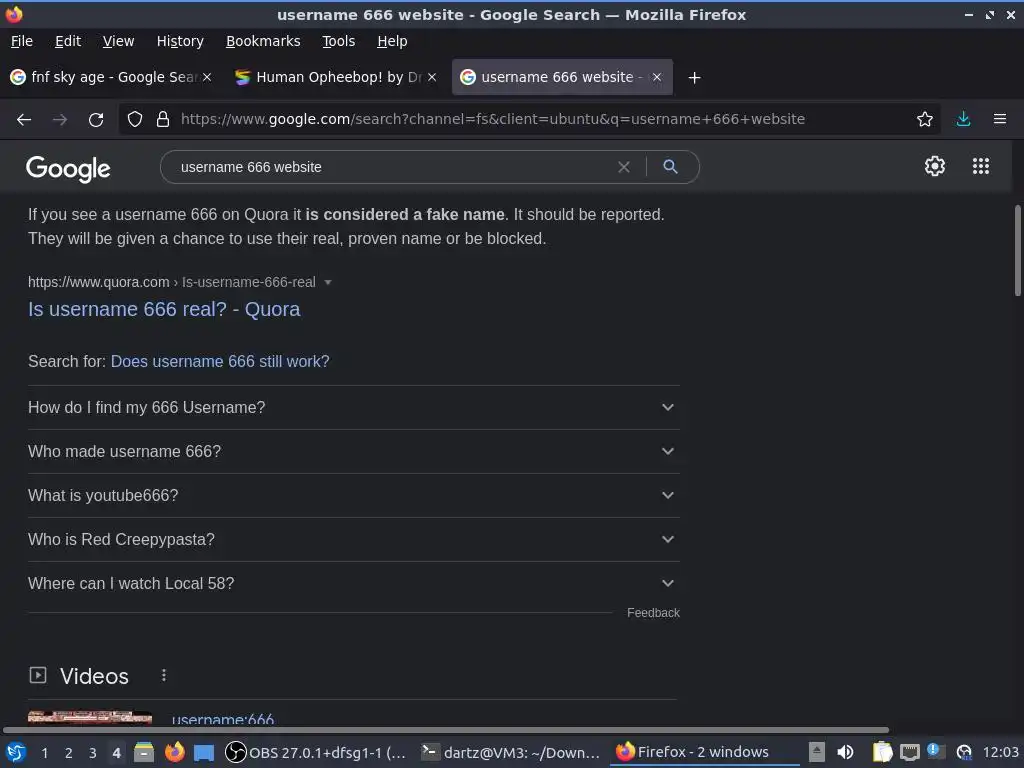
Task: Open the Lubuntu start menu
Action: pyautogui.click(x=16, y=752)
